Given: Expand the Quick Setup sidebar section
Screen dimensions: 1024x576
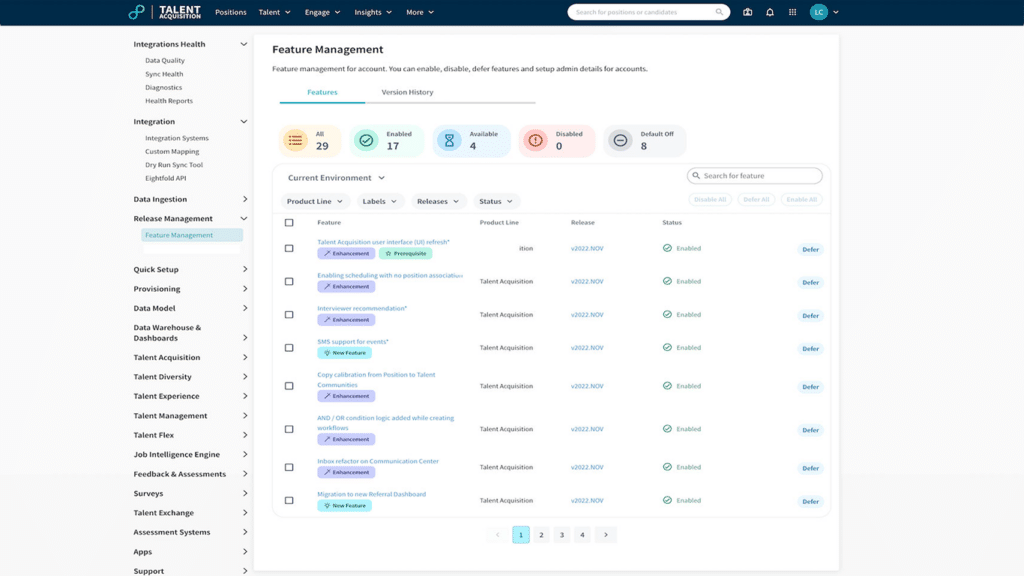Looking at the screenshot, I should pos(245,269).
